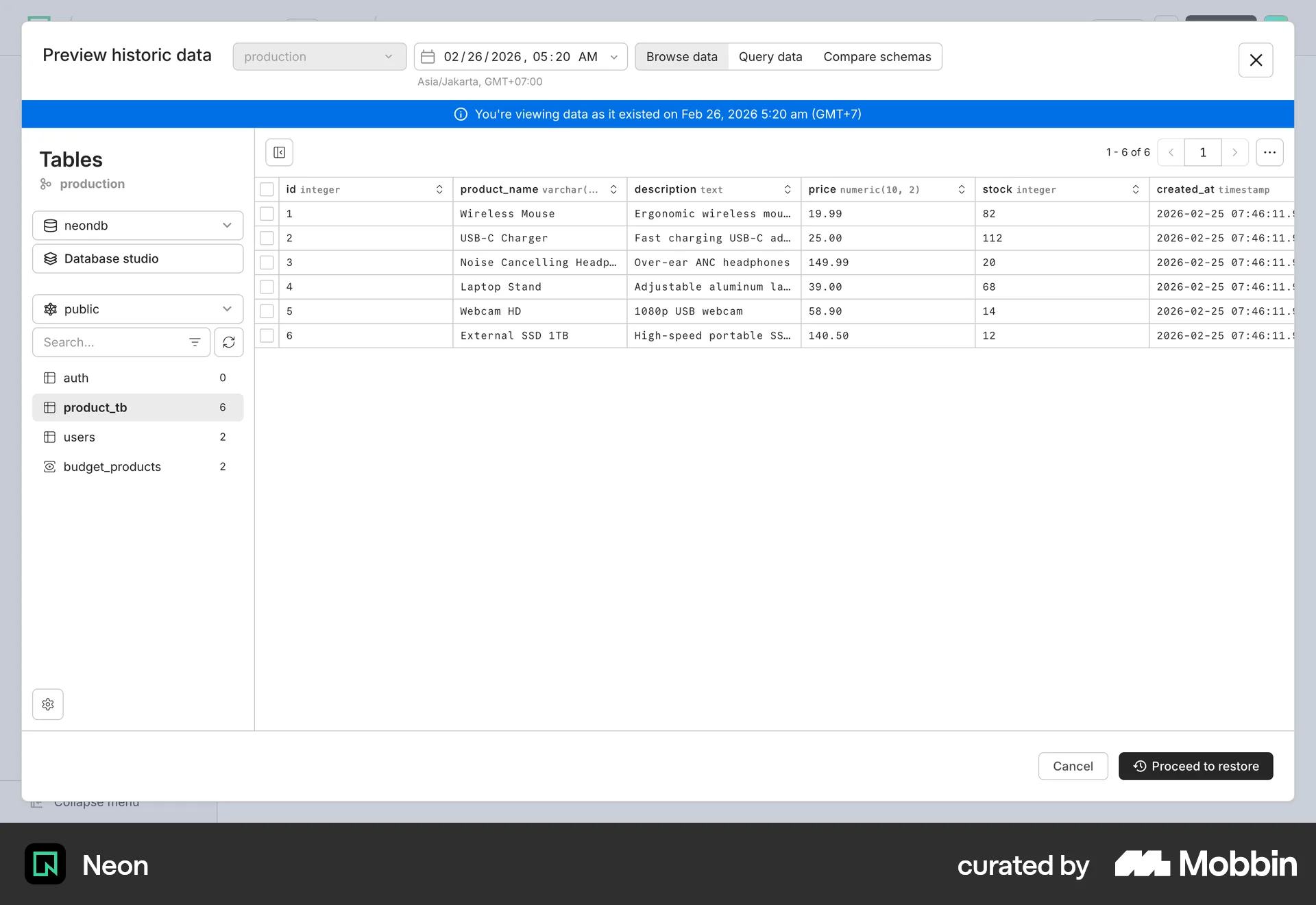The image size is (1316, 905).
Task: Select the Webcam HD row checkbox
Action: [267, 311]
